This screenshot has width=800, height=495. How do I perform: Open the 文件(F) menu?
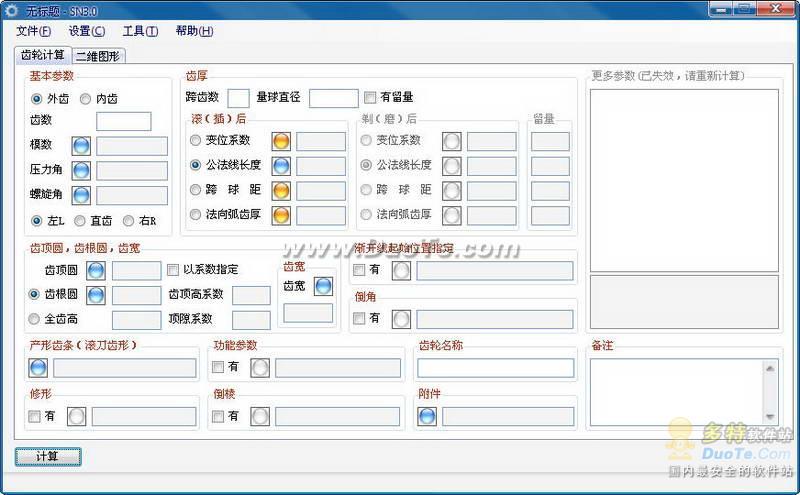[33, 31]
